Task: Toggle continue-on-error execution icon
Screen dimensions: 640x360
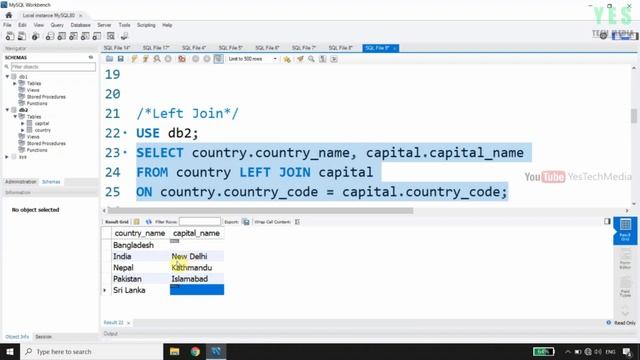Action: (182, 59)
